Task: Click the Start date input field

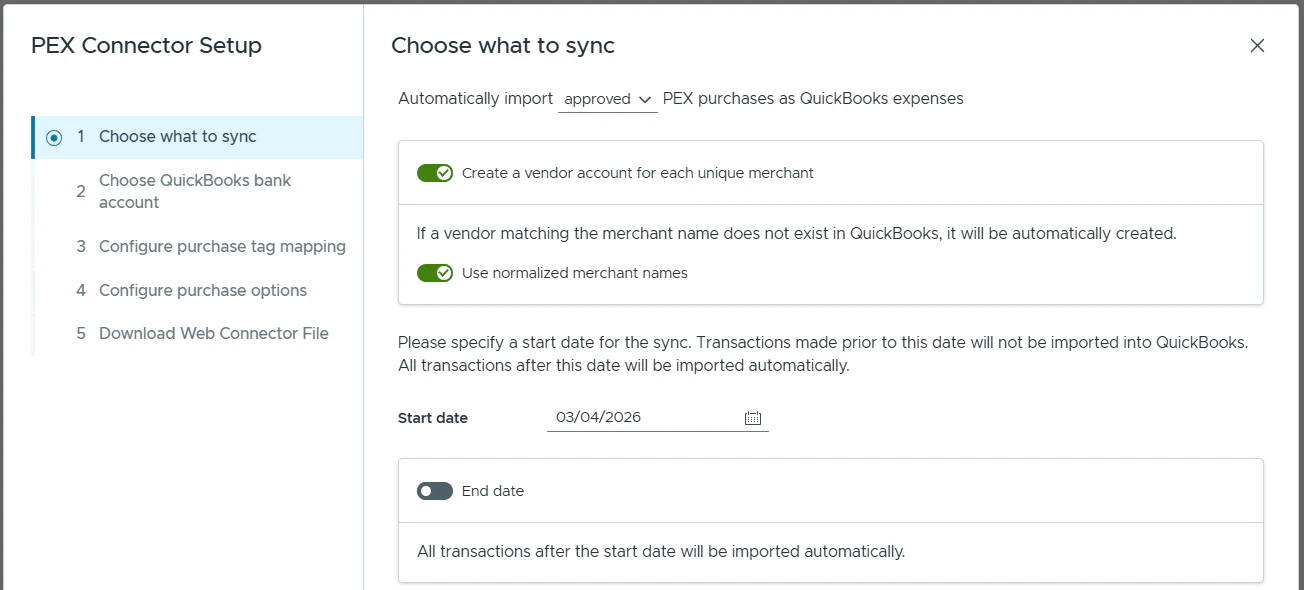Action: 640,418
